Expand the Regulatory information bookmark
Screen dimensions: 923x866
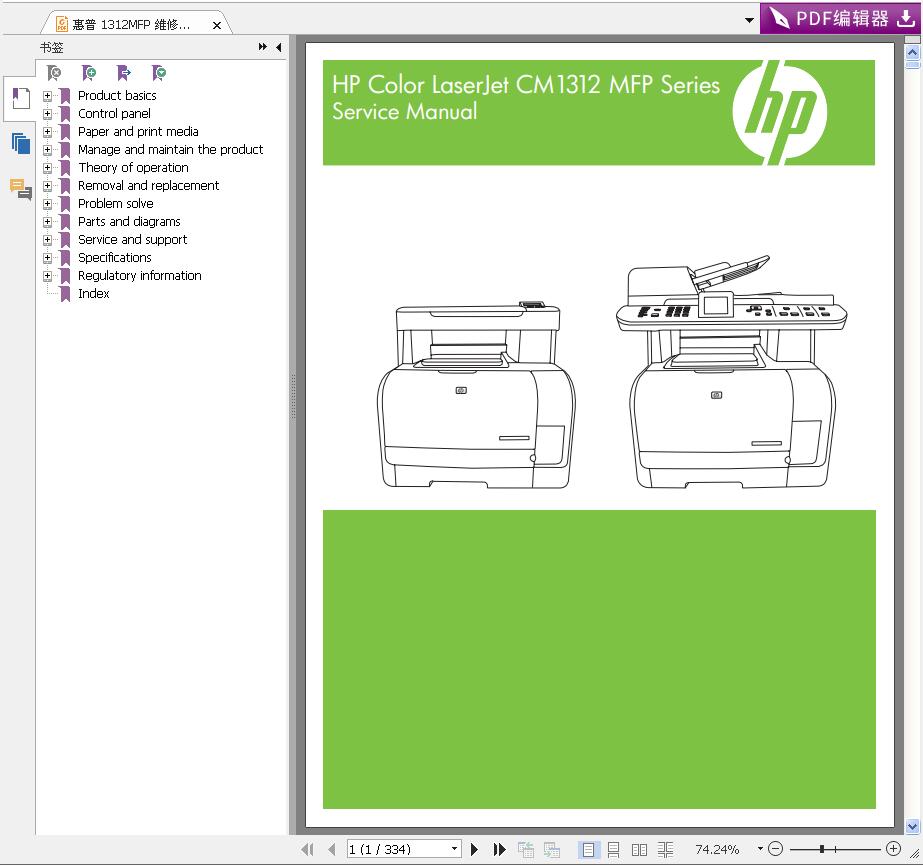[47, 276]
